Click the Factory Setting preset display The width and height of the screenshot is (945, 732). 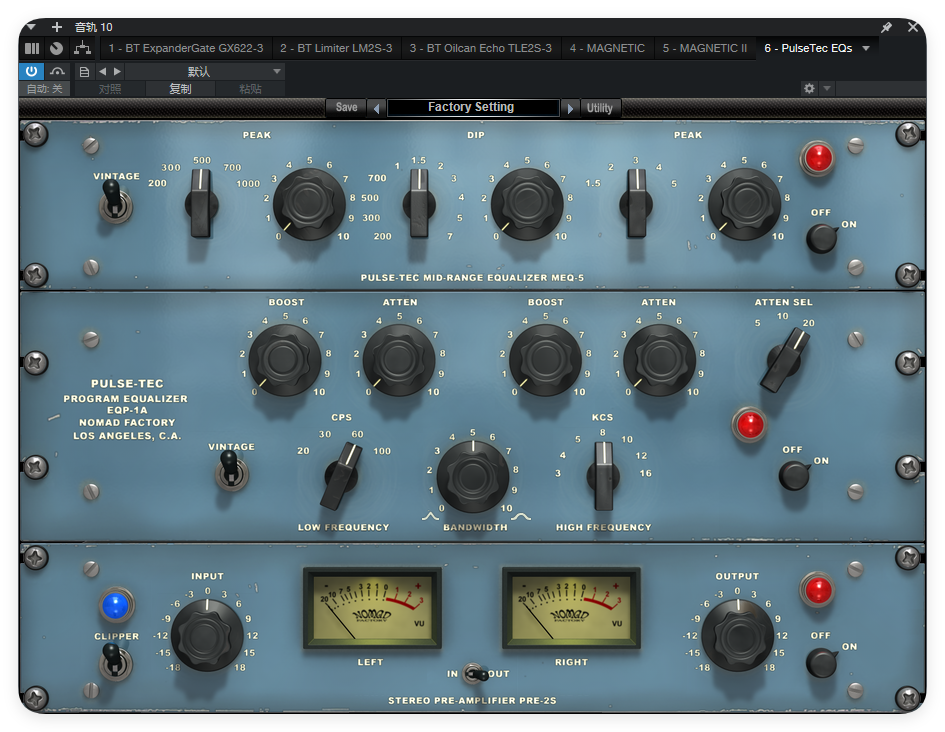tap(472, 107)
